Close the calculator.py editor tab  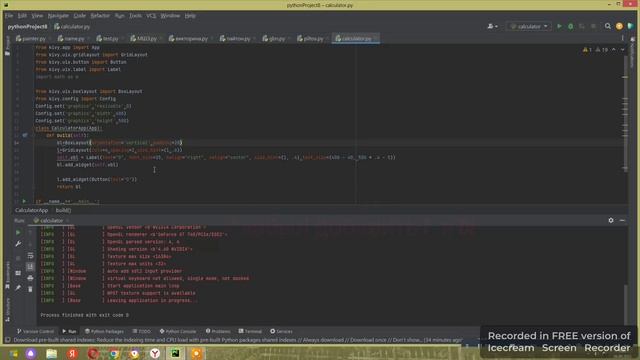coord(376,38)
